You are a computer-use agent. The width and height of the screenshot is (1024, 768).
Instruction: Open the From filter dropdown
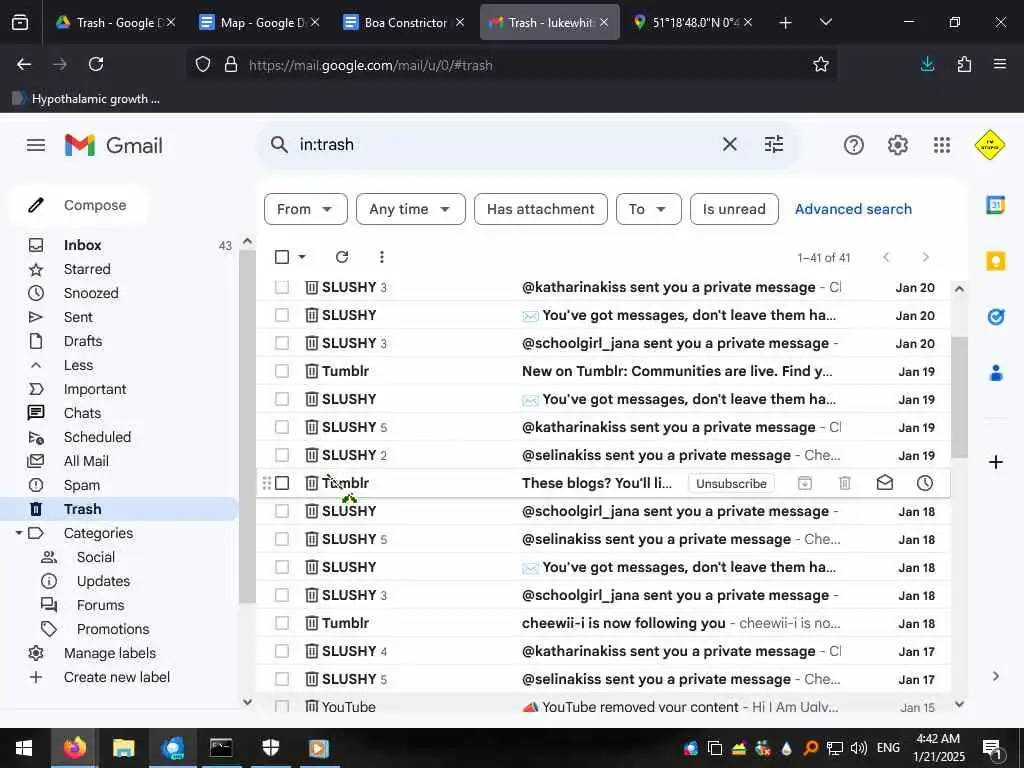[306, 209]
